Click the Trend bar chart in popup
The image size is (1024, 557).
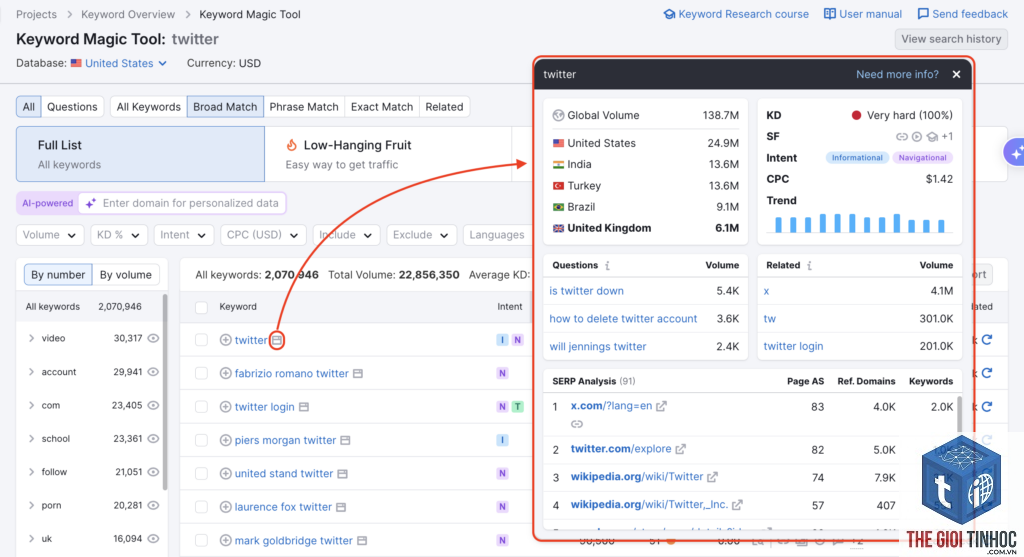859,223
